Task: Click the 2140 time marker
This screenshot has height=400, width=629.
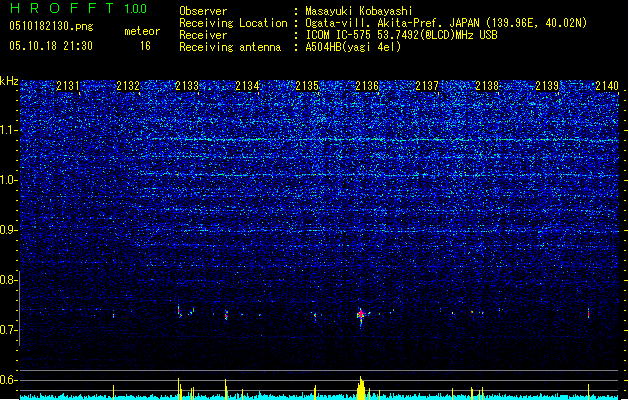Action: (607, 85)
